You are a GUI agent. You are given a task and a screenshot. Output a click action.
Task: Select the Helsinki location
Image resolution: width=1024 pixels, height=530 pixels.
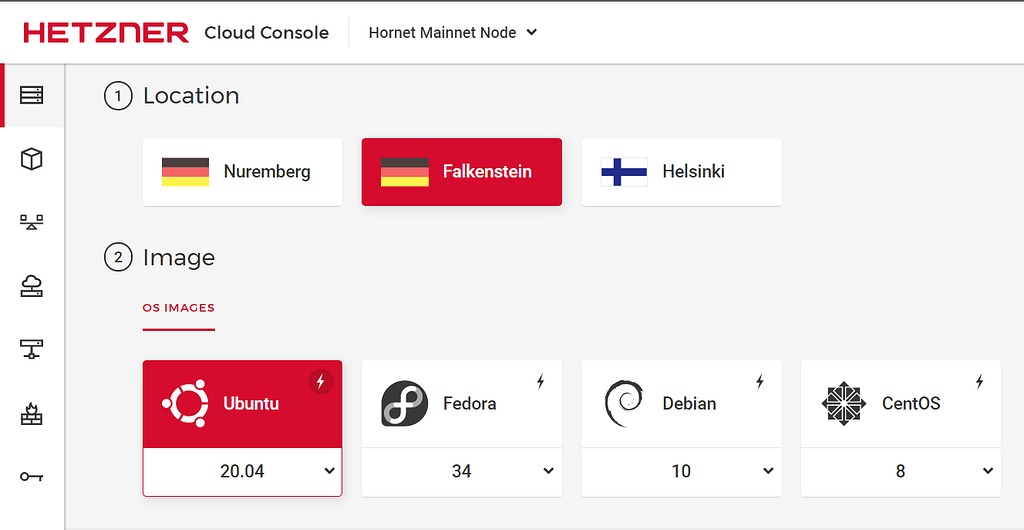[681, 172]
